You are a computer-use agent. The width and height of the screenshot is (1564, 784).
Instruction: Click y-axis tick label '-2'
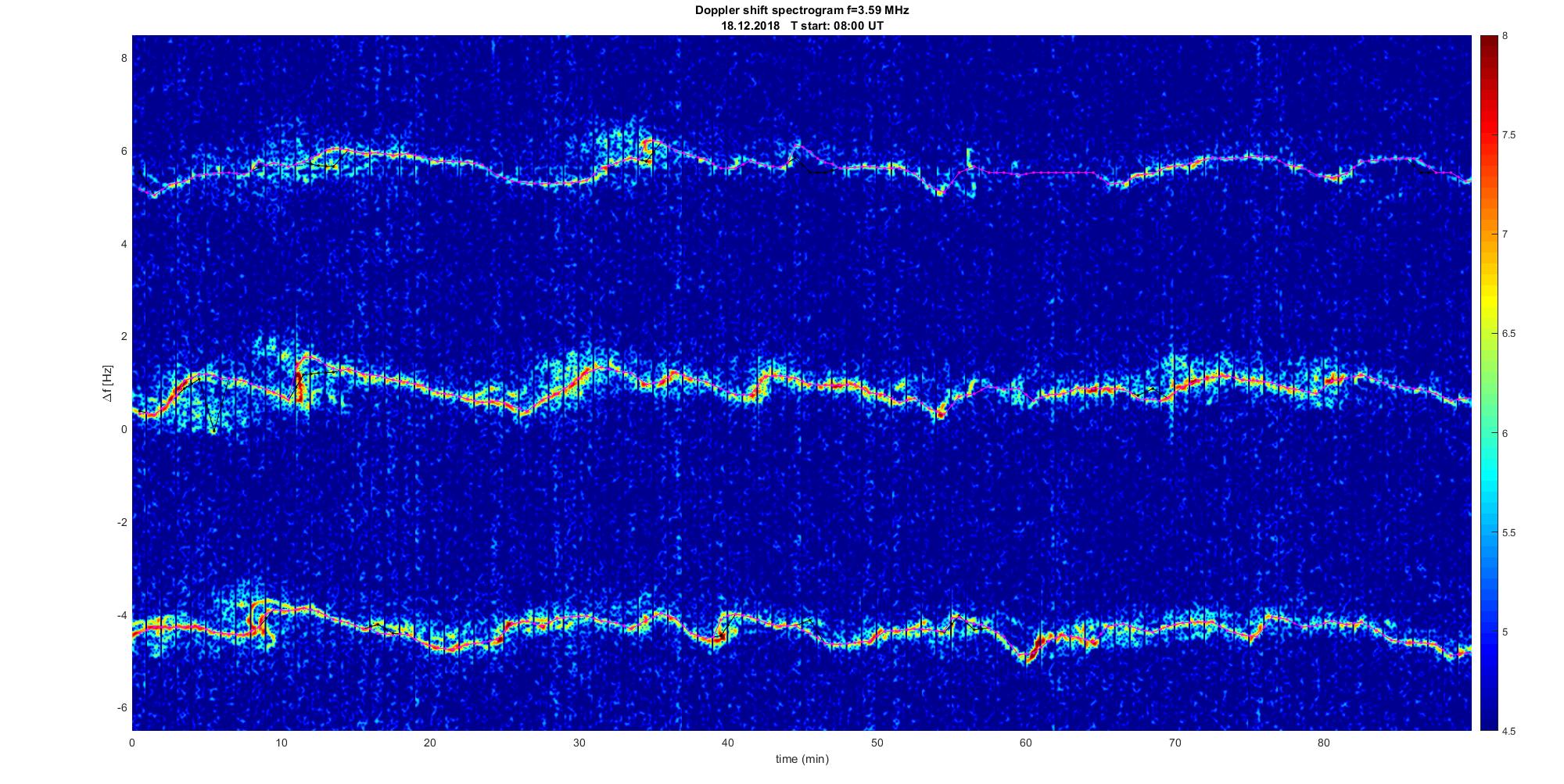[121, 522]
